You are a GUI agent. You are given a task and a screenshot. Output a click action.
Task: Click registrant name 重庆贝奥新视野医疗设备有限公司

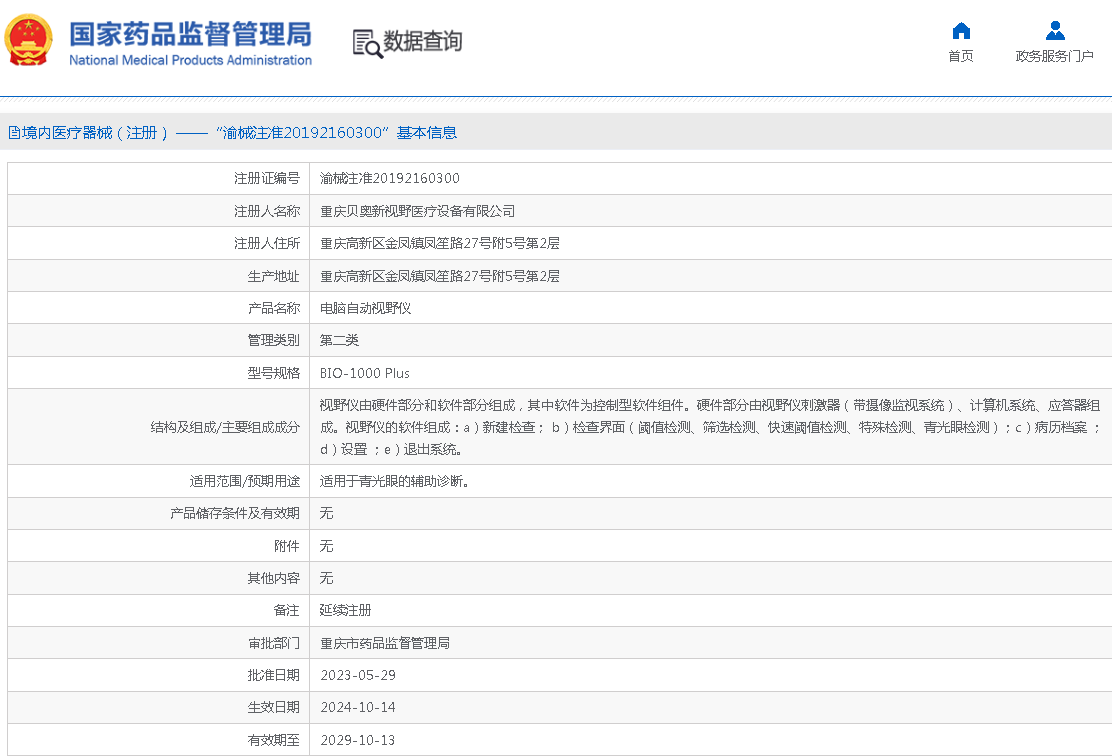[x=417, y=211]
